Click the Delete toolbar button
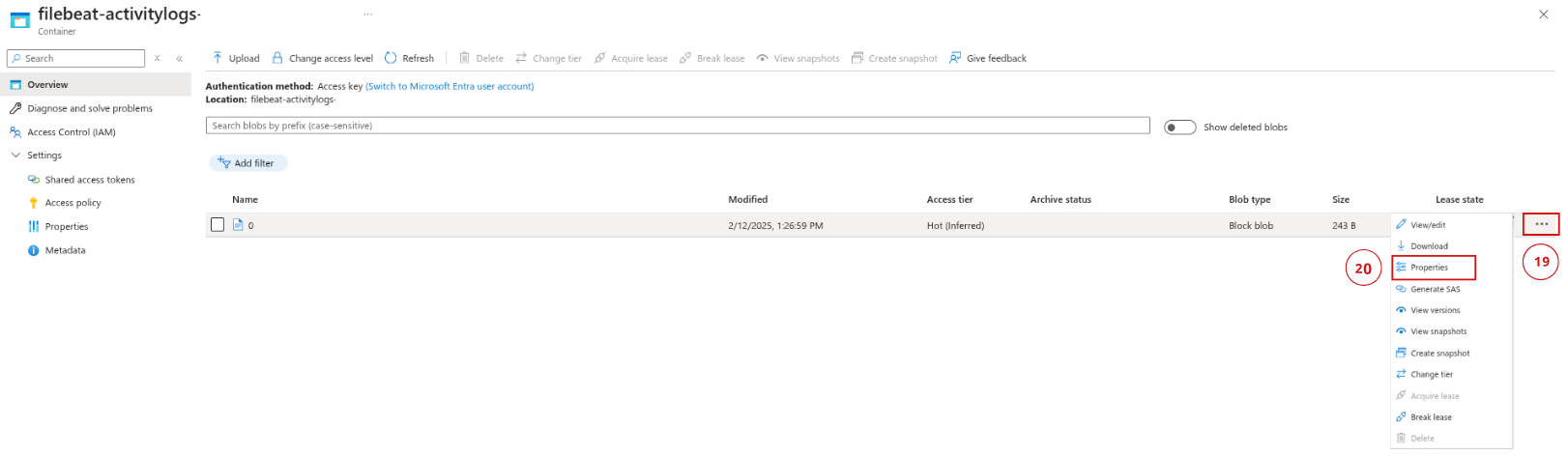 pos(481,58)
